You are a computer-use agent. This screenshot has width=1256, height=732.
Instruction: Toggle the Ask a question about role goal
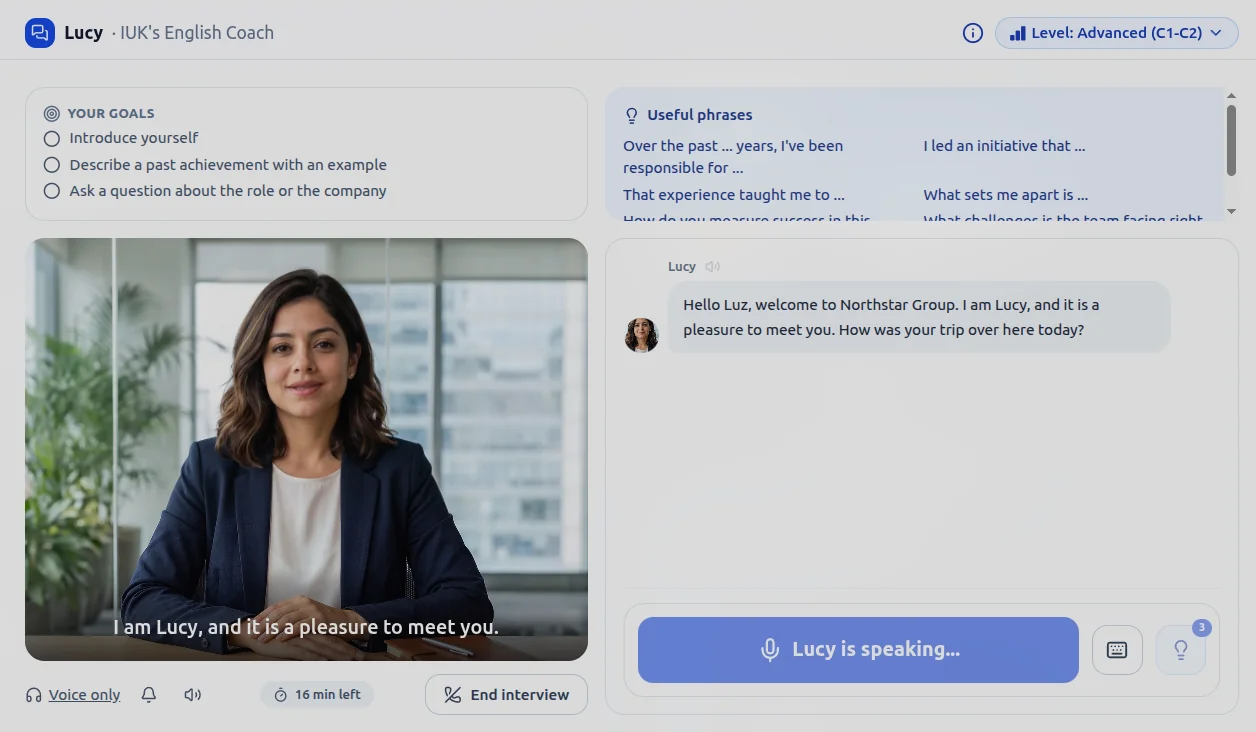pyautogui.click(x=52, y=191)
